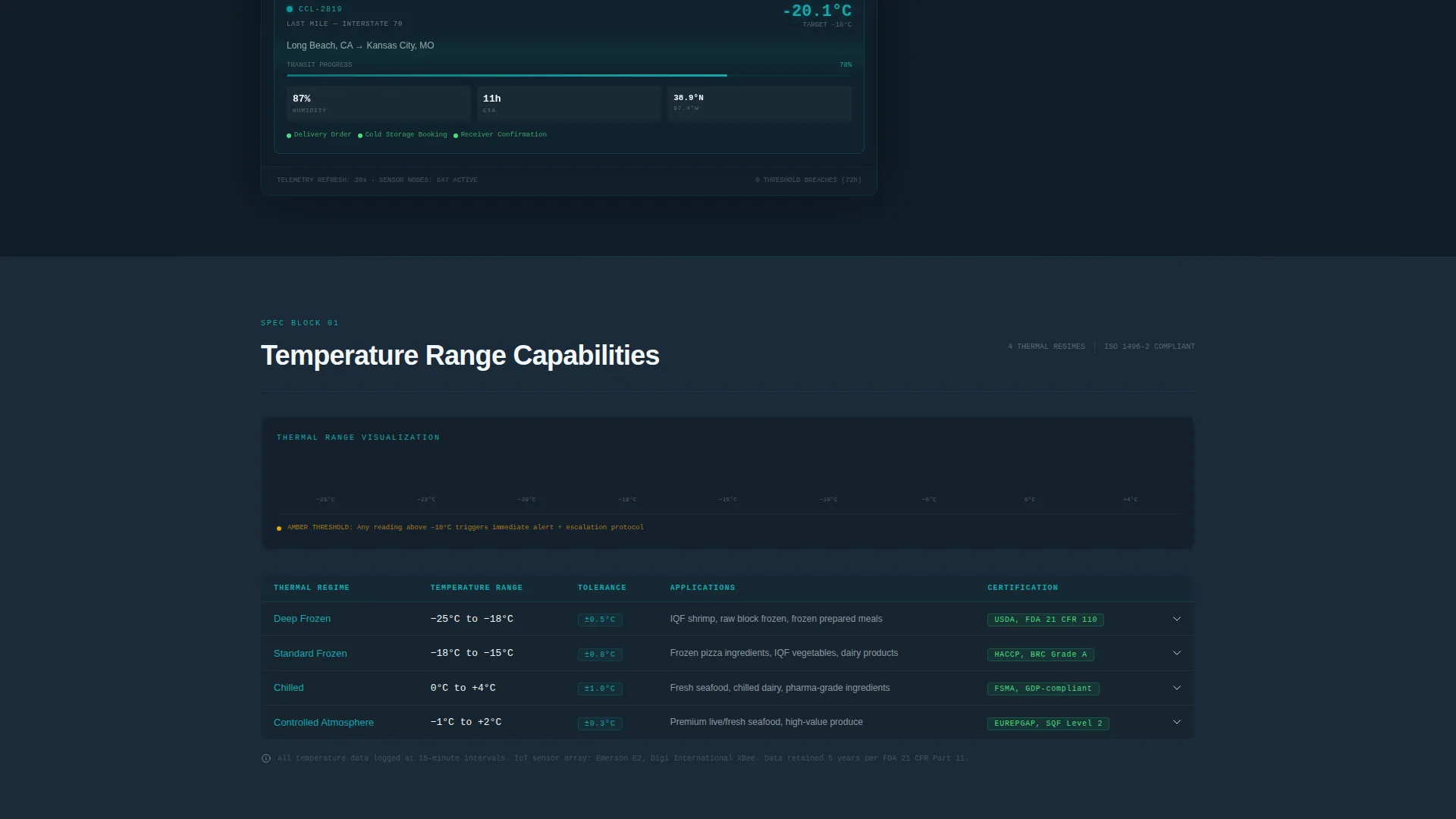Click the HACCP, BRC Grade A certification badge
The height and width of the screenshot is (819, 1456).
[1040, 654]
